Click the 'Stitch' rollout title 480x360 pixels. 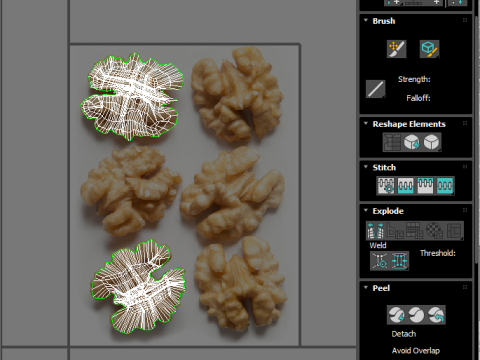384,167
